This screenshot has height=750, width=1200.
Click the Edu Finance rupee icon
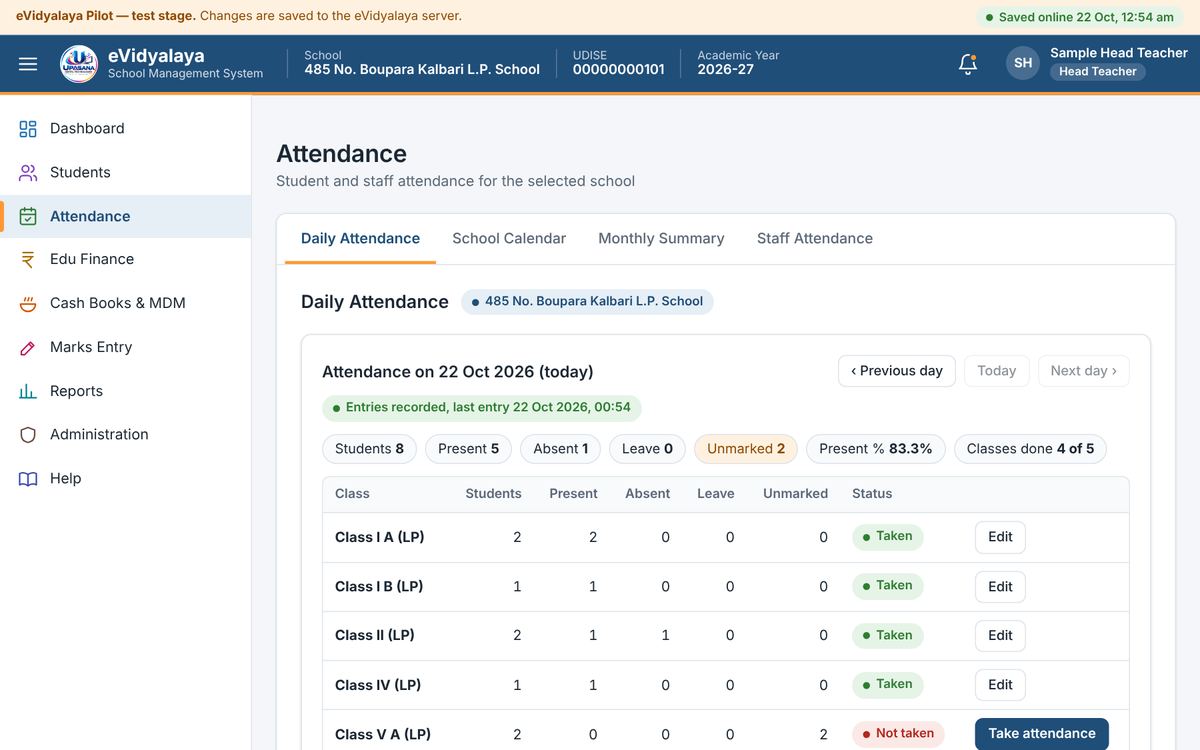tap(28, 259)
